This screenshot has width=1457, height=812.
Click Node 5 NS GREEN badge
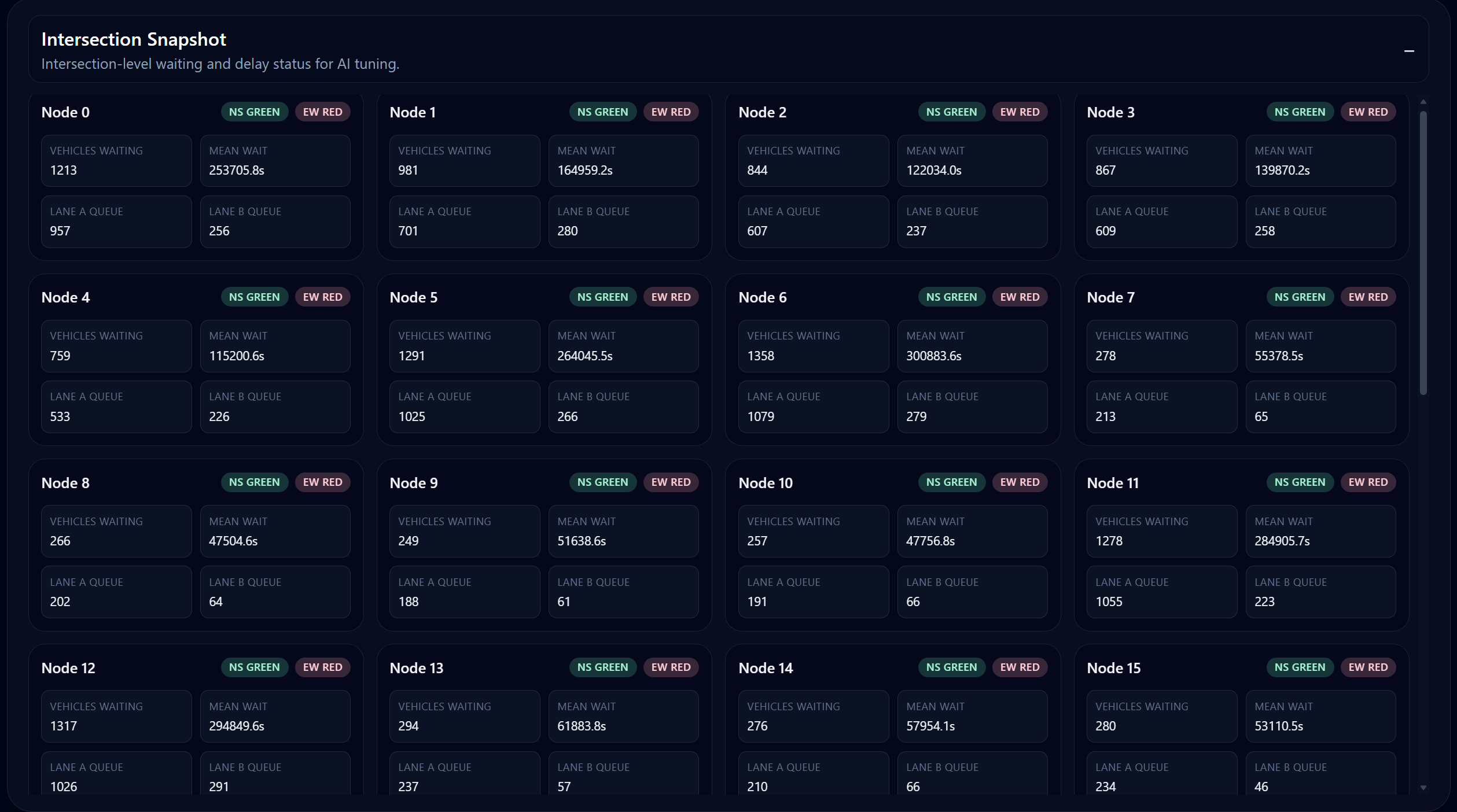tap(602, 297)
